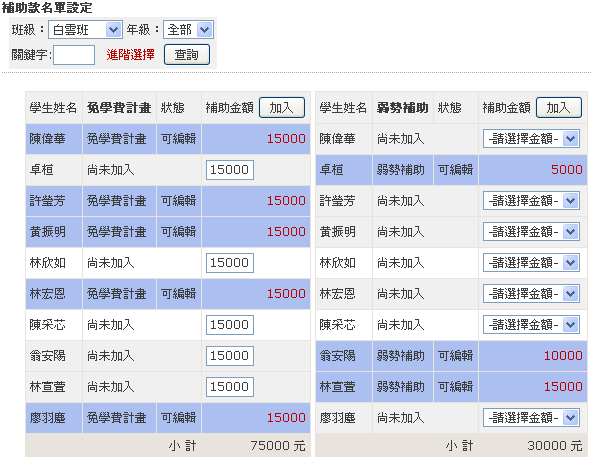Click 翁安陽 15000 amount input field
The width and height of the screenshot is (591, 461).
[x=230, y=356]
